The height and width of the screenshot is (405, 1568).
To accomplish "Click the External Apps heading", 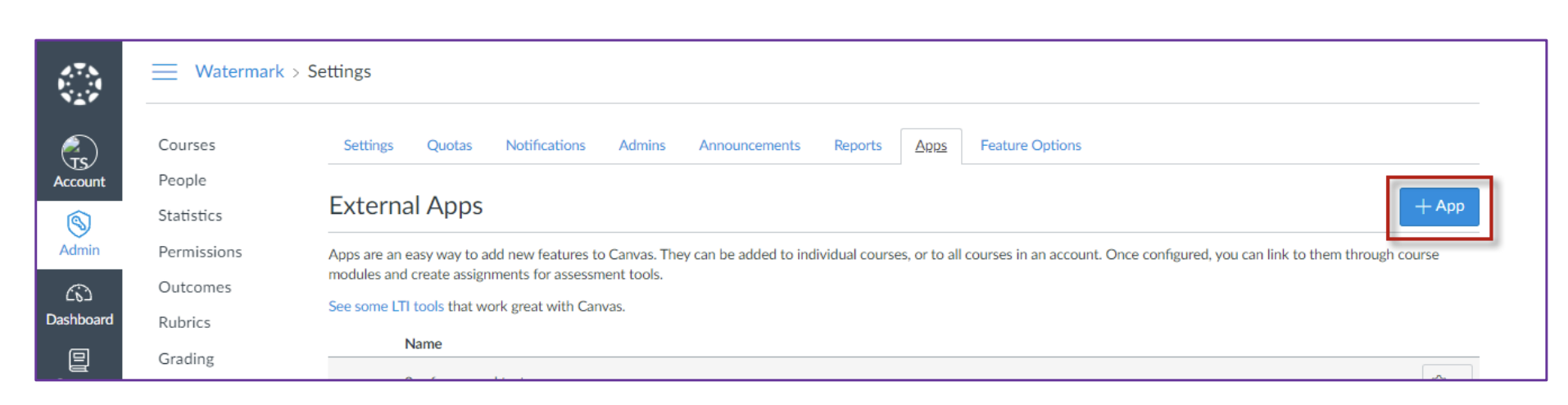I will point(406,205).
